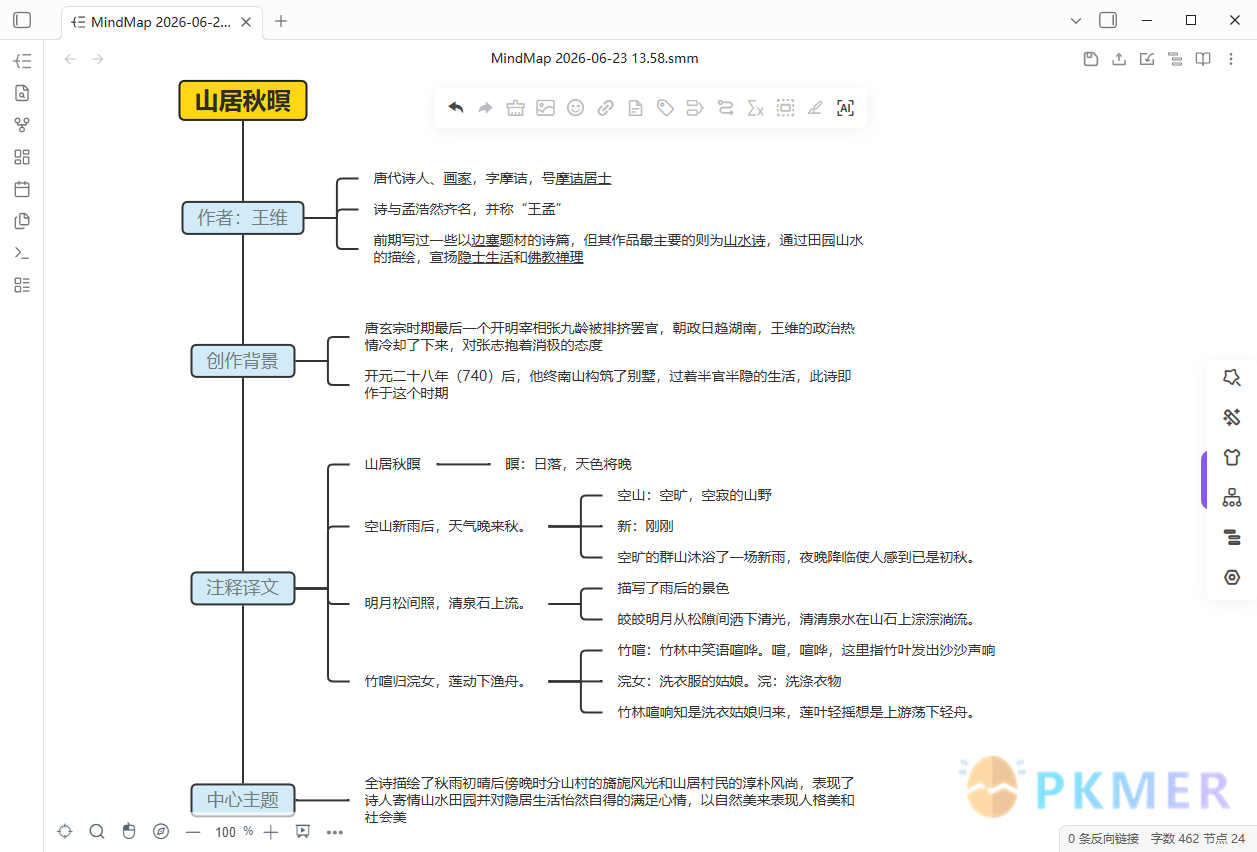The image size is (1257, 852).
Task: Add a hyperlink to the node
Action: 605,108
